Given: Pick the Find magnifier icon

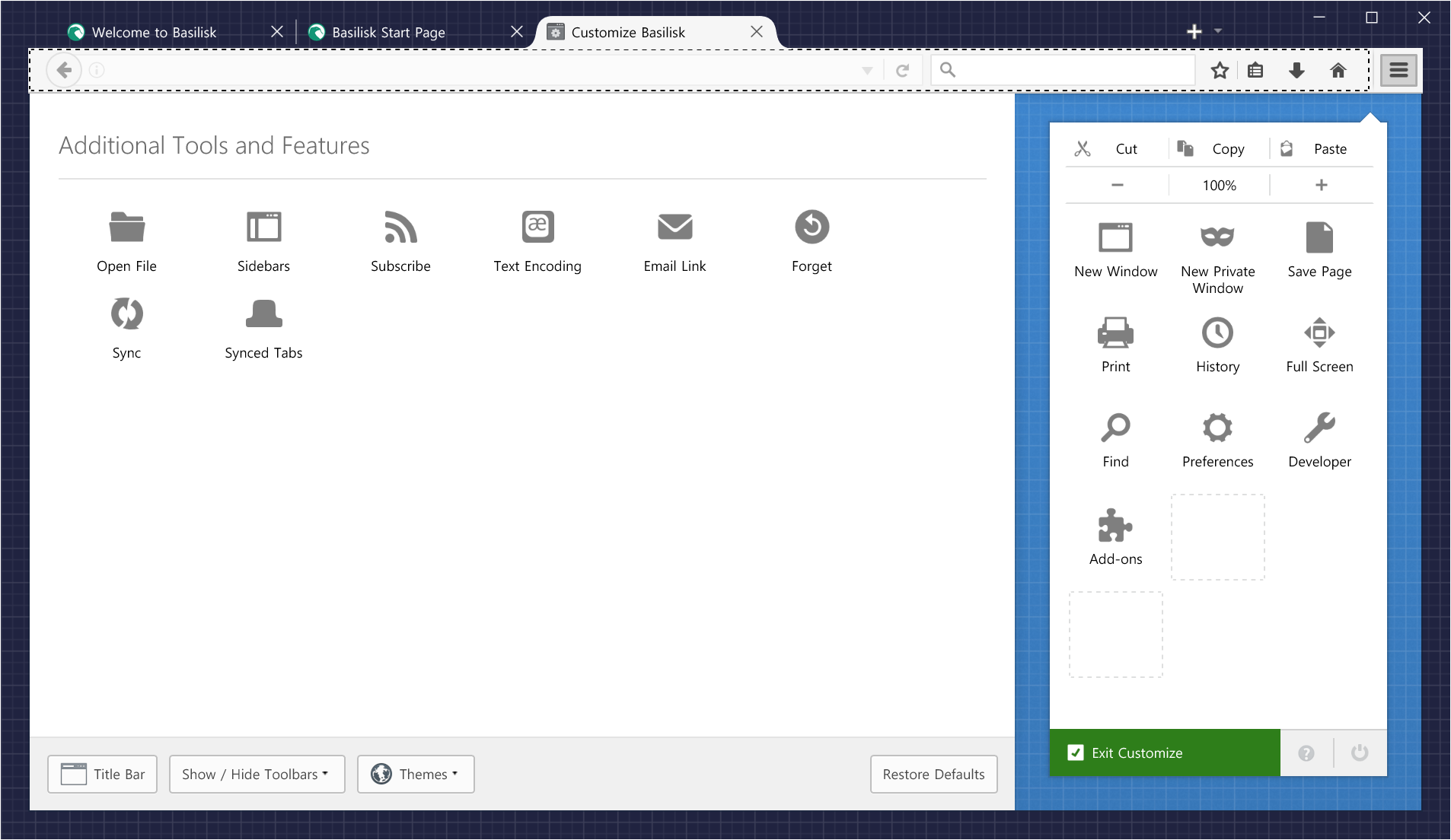Looking at the screenshot, I should point(1115,428).
